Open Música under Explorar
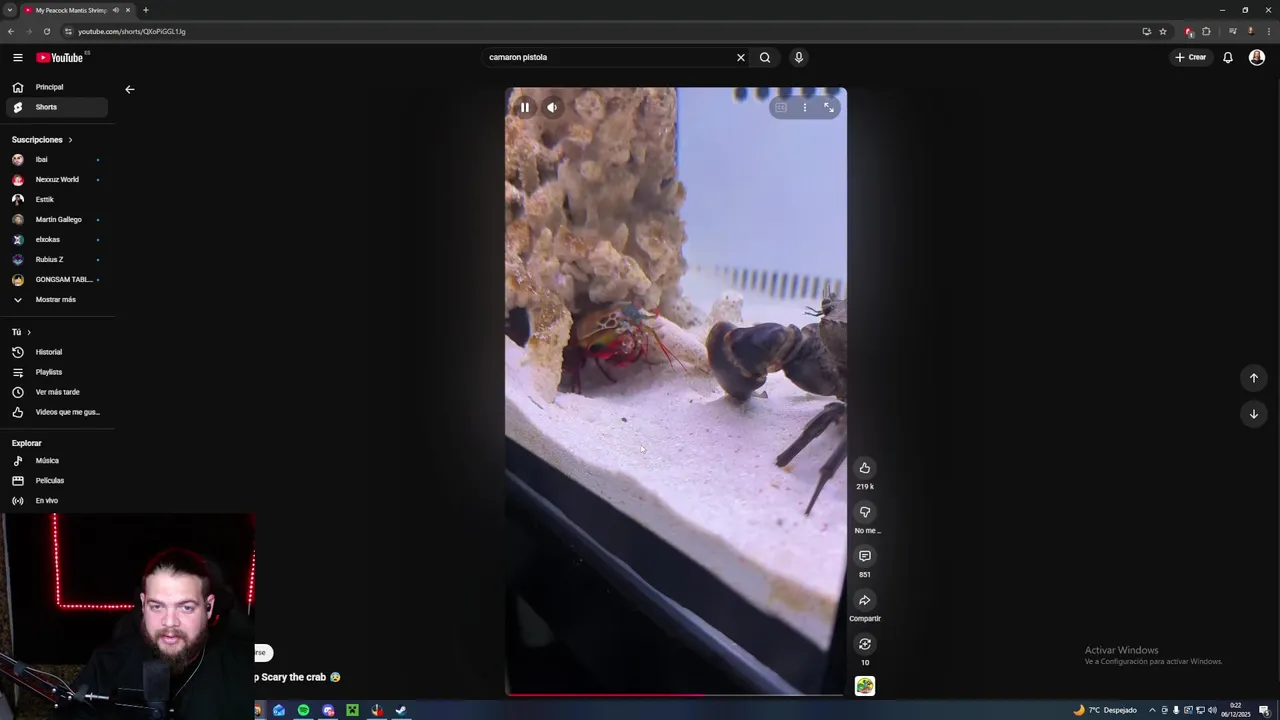Screen dimensions: 1280x720 [56, 460]
